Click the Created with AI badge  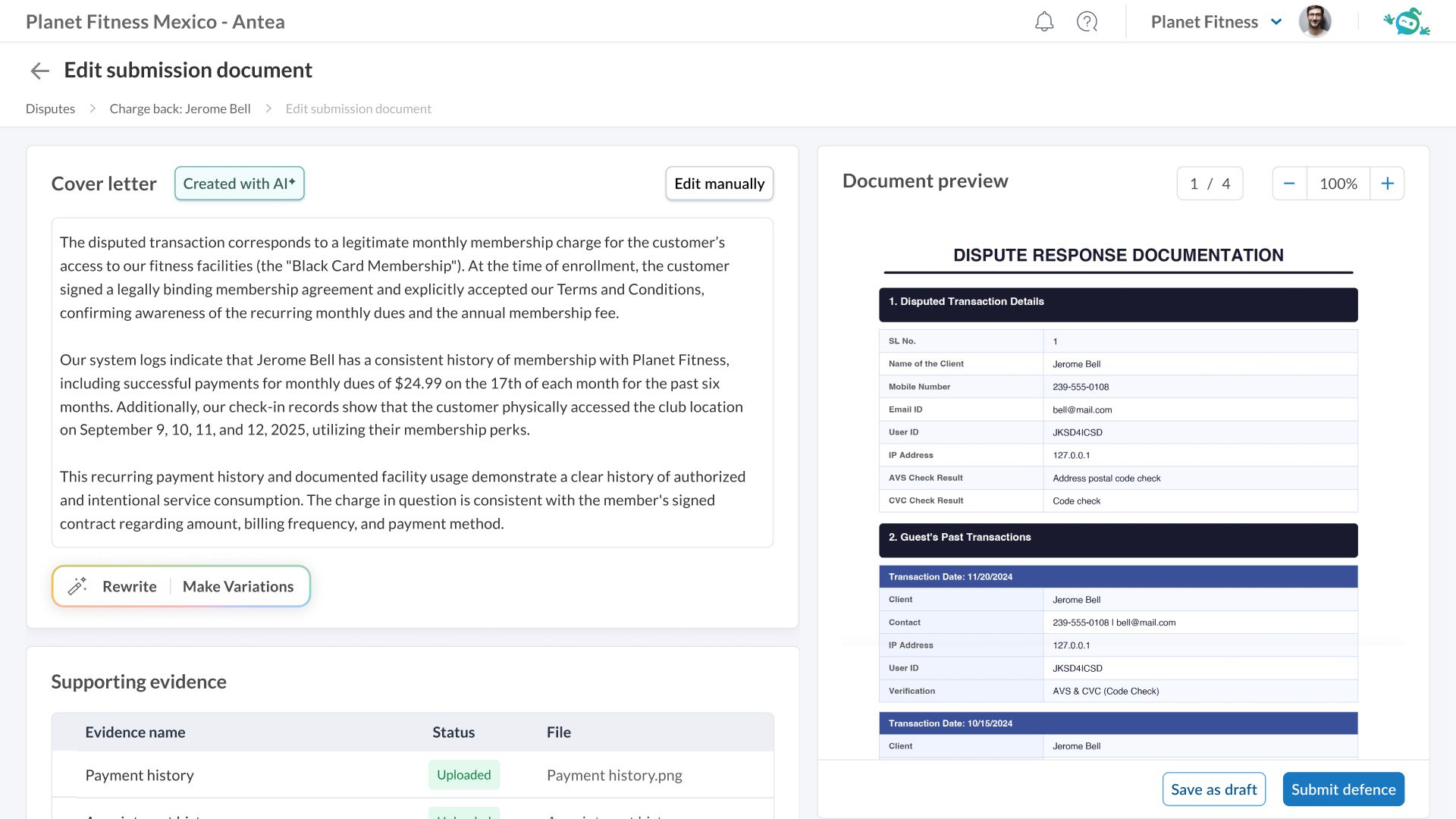point(239,184)
